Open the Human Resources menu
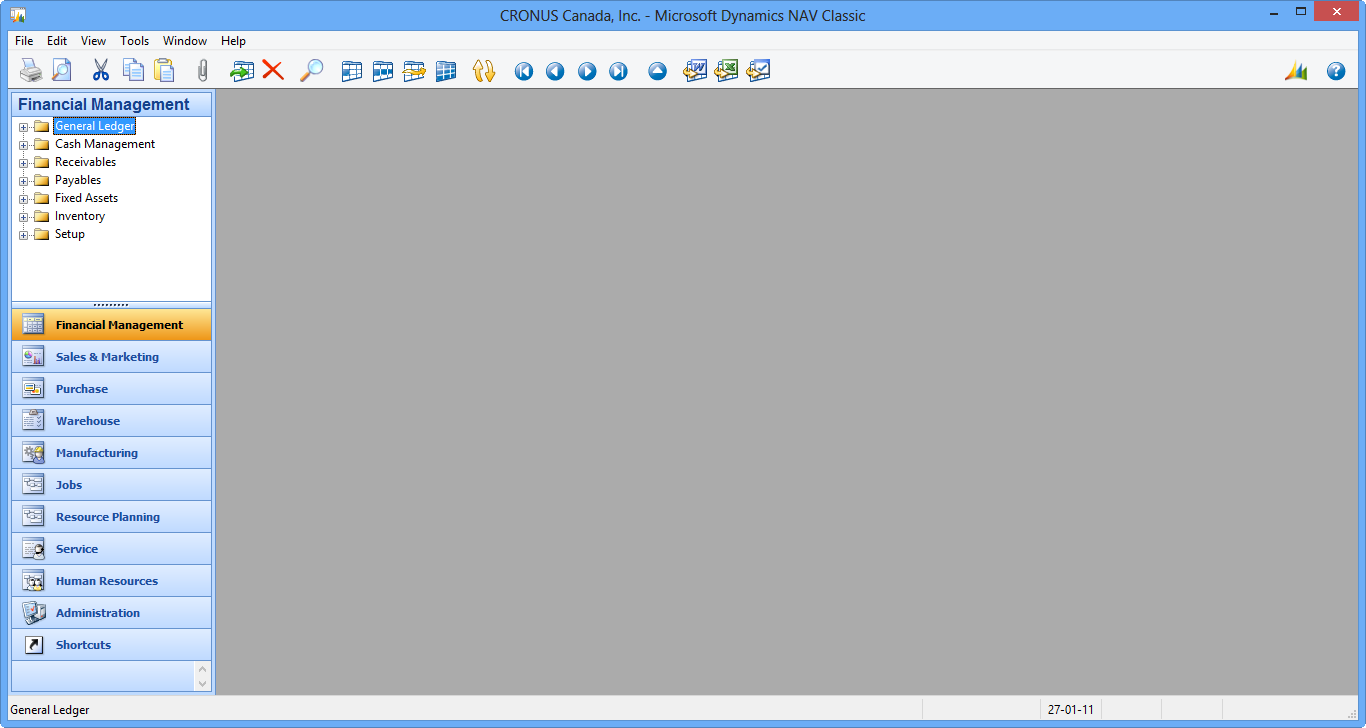This screenshot has height=728, width=1366. point(112,581)
